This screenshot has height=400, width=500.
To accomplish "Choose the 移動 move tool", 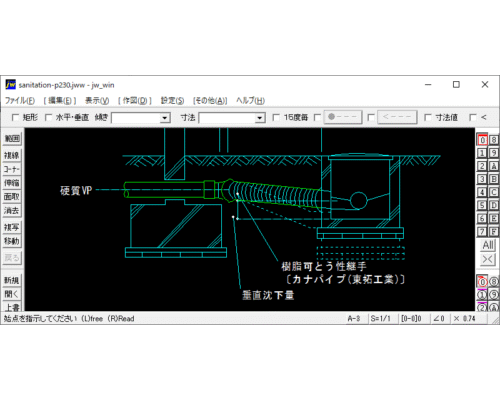I will point(12,241).
